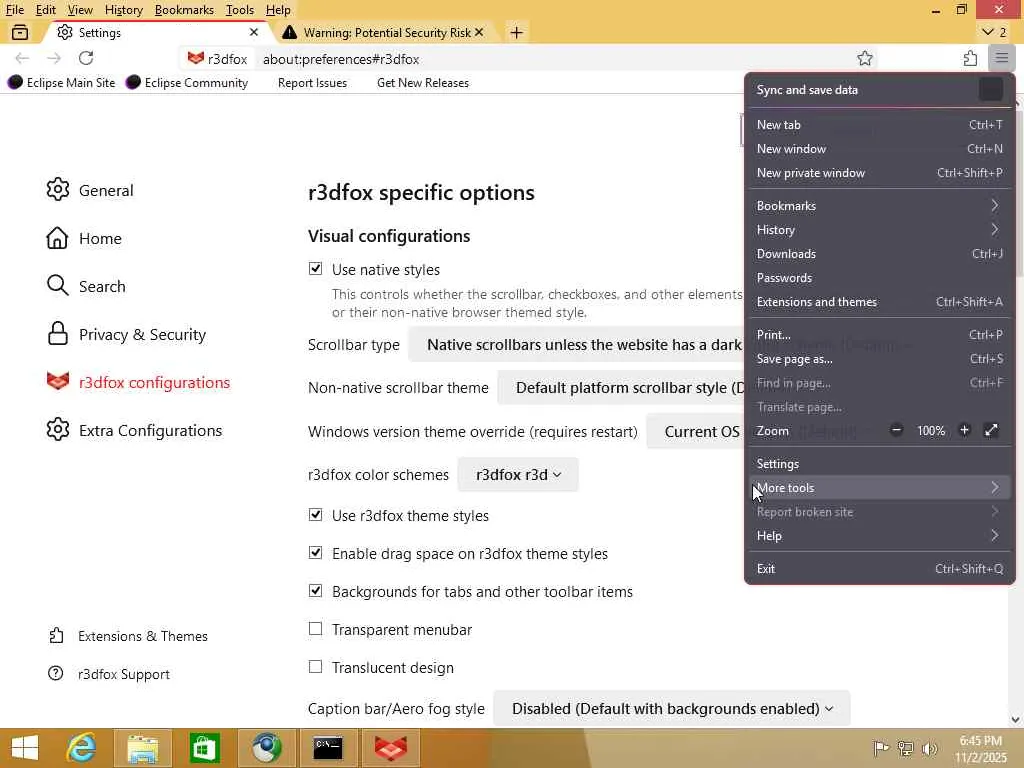The height and width of the screenshot is (768, 1024).
Task: Click the r3dfox taskbar icon
Action: point(390,748)
